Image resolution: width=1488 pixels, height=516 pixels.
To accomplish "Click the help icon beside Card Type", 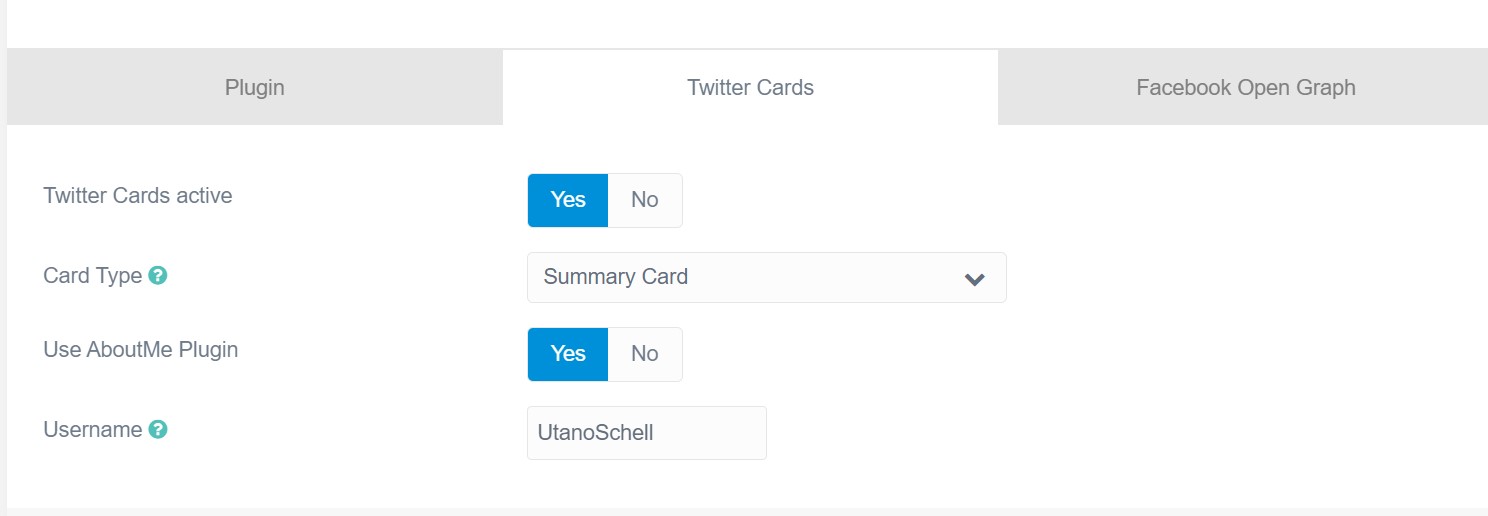I will [x=157, y=275].
